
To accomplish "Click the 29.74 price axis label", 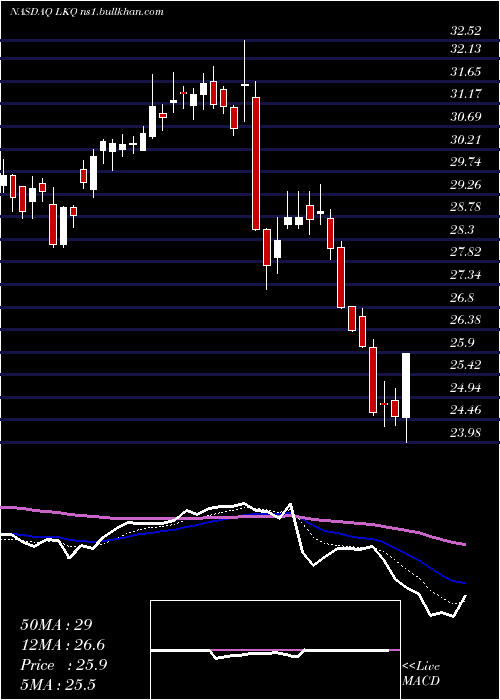I will pos(466,162).
